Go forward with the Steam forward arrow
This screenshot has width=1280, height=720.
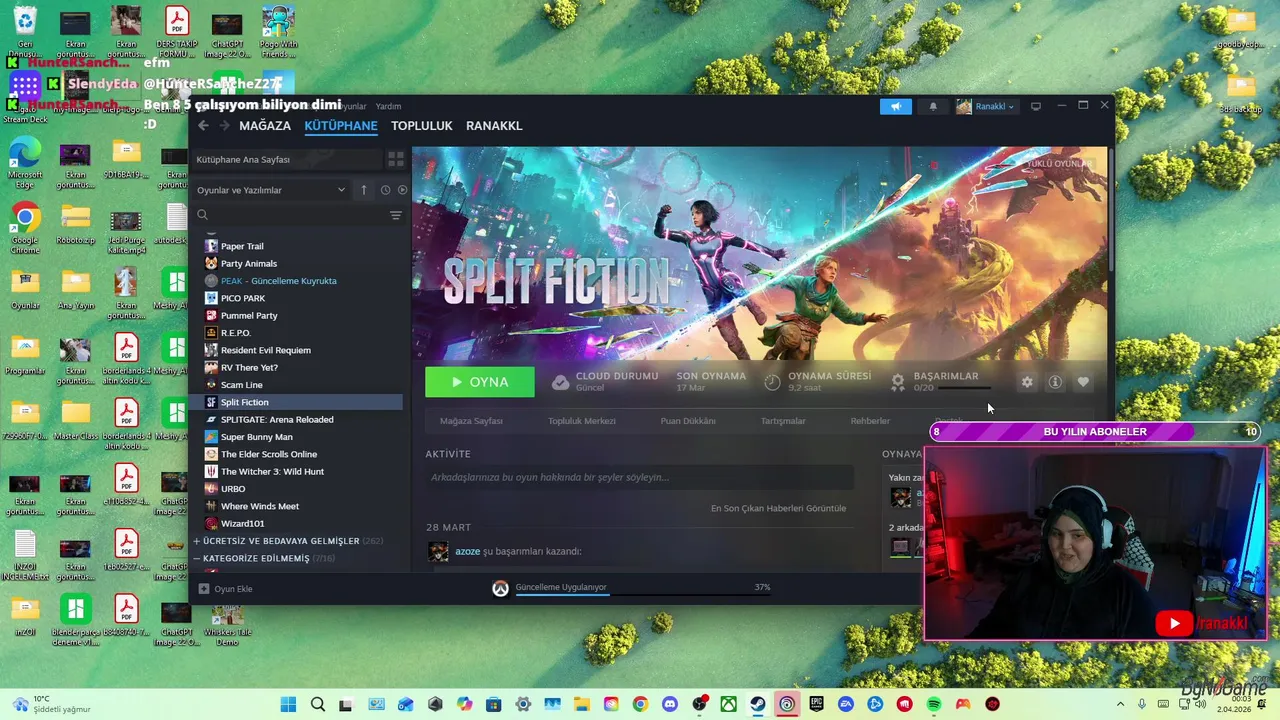pos(225,126)
